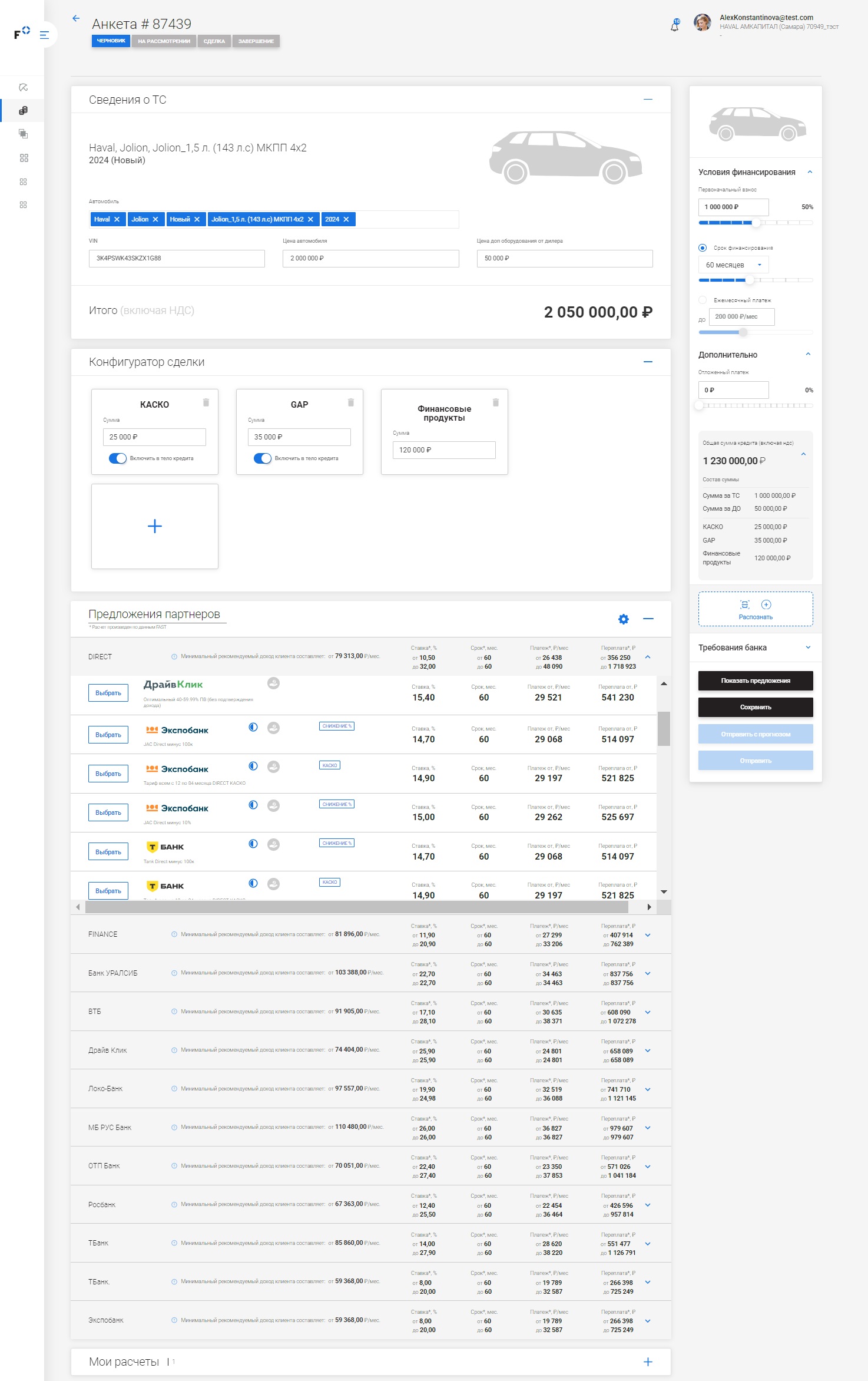
Task: Click gray hand icon in Экспобанк 15,00 row
Action: point(273,805)
